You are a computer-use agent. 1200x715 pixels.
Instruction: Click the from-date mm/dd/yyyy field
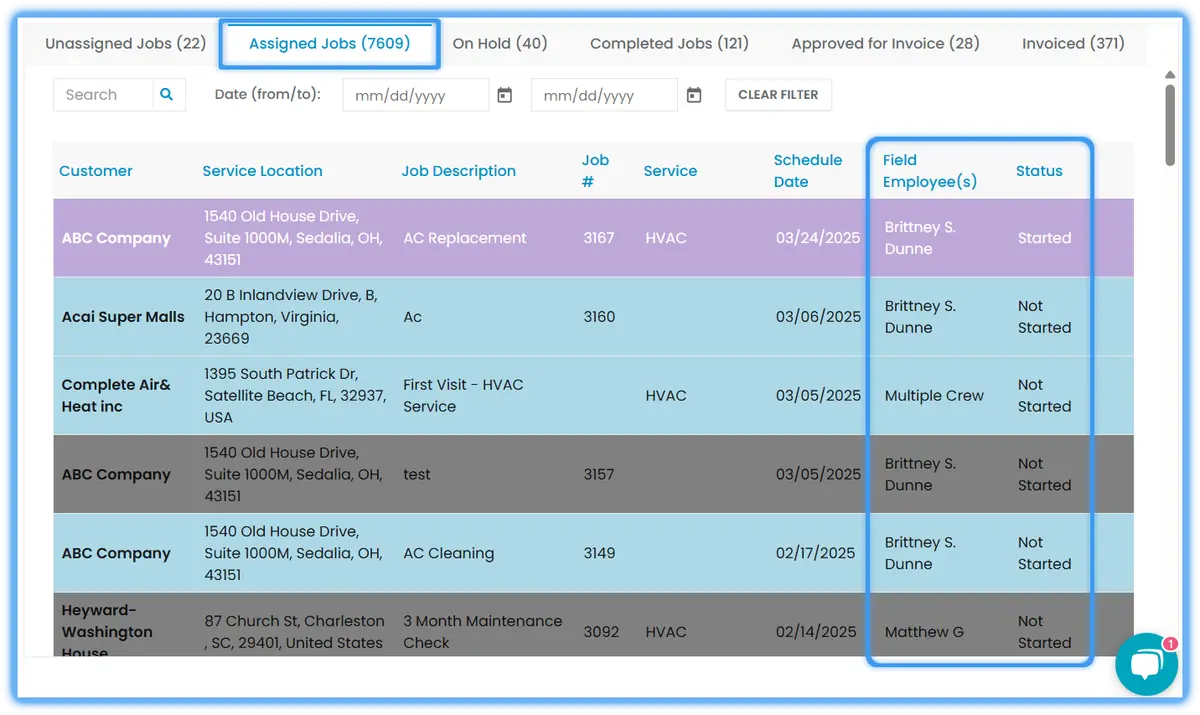[x=416, y=95]
